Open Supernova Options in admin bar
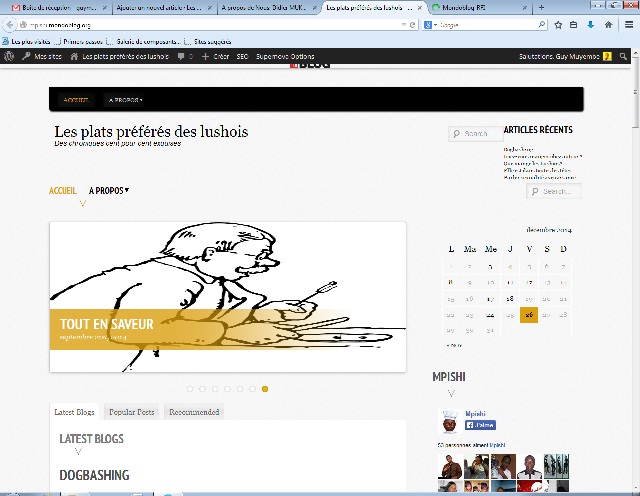This screenshot has width=640, height=496. [x=285, y=56]
